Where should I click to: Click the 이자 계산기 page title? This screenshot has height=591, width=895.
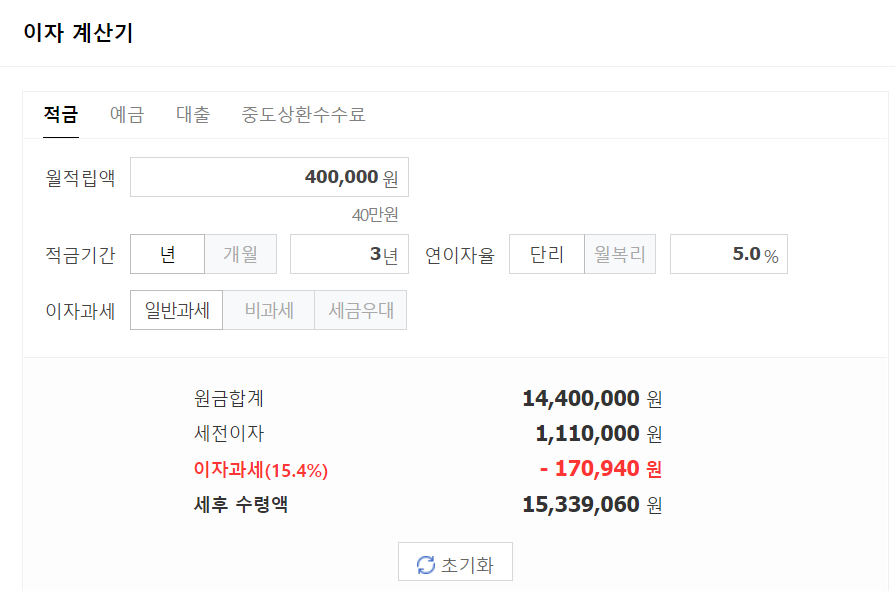75,33
